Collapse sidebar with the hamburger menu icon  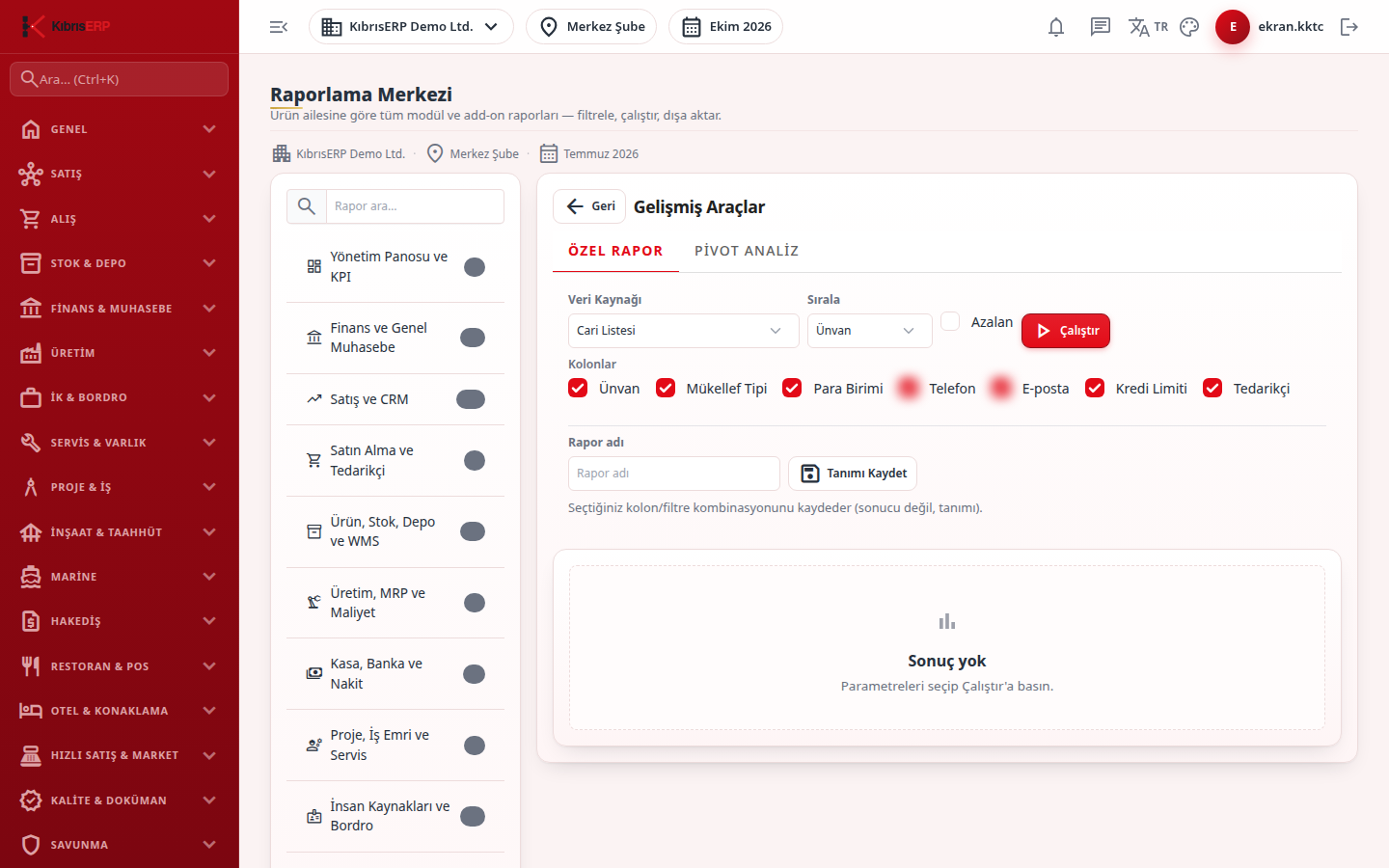[279, 27]
